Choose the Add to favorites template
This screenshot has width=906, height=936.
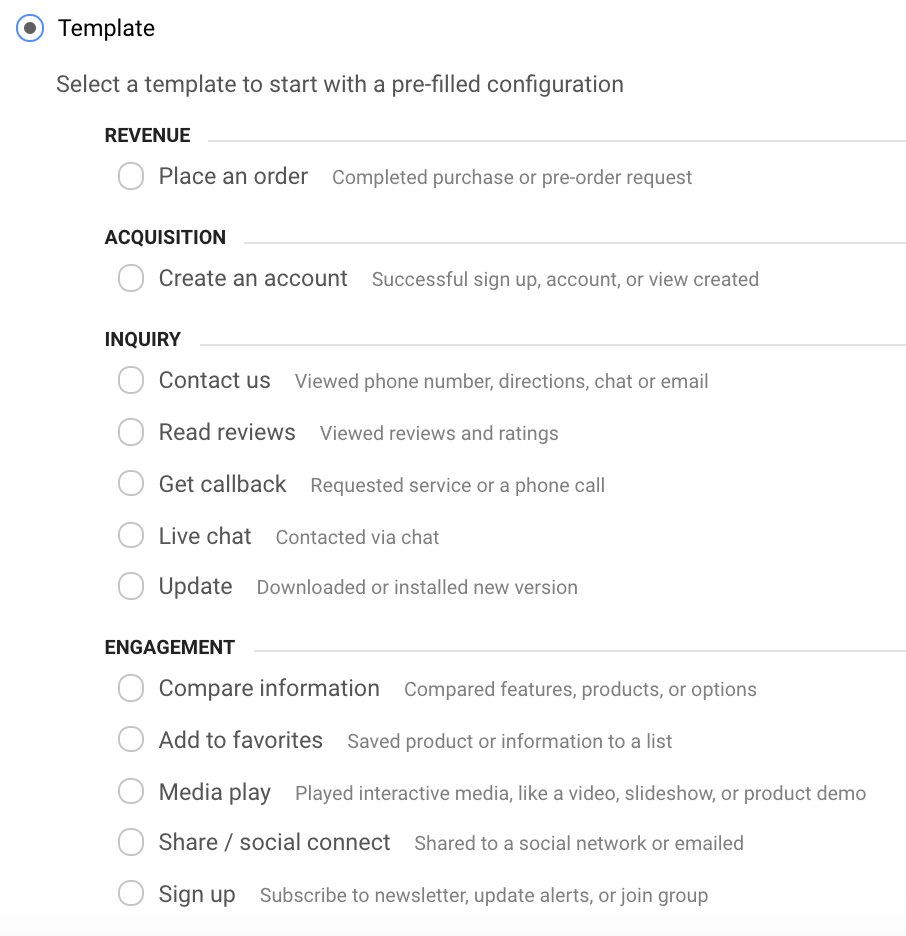point(131,740)
